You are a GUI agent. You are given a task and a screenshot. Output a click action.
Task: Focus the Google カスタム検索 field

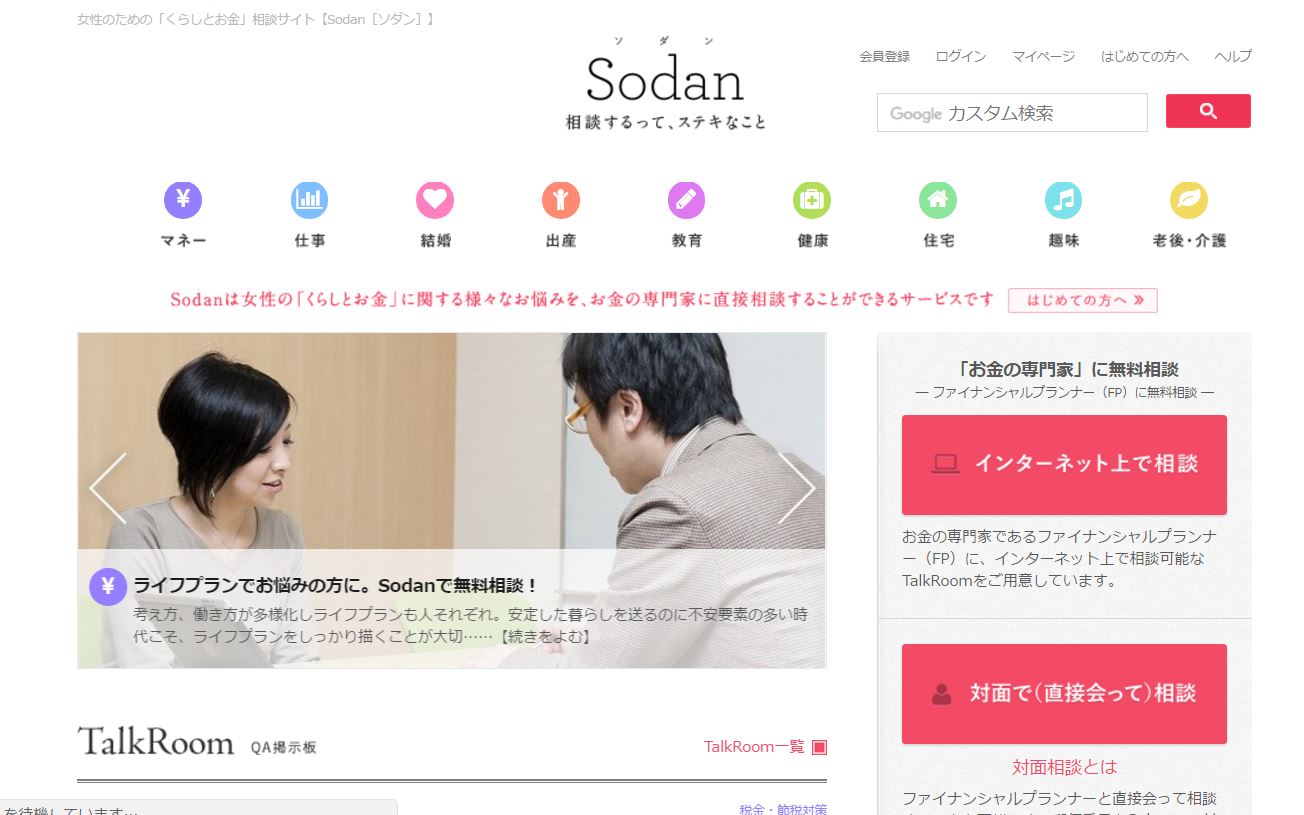pos(1012,113)
